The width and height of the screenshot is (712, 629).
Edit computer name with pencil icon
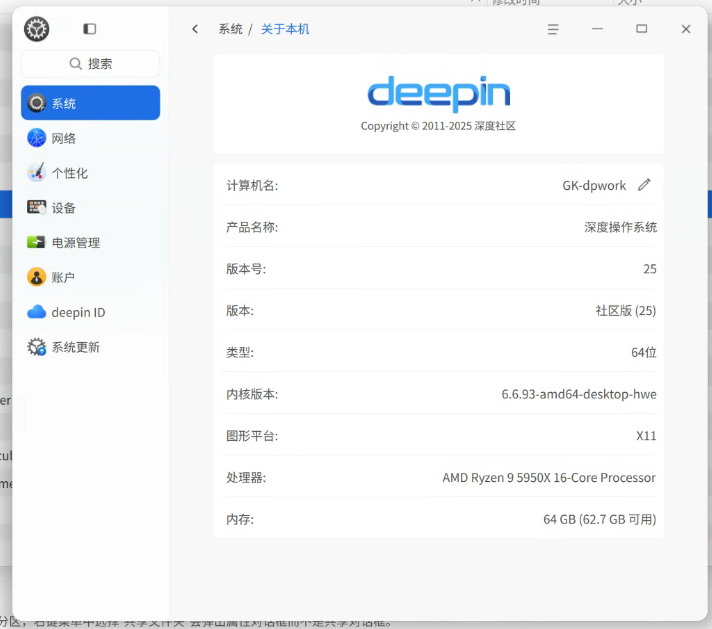644,185
